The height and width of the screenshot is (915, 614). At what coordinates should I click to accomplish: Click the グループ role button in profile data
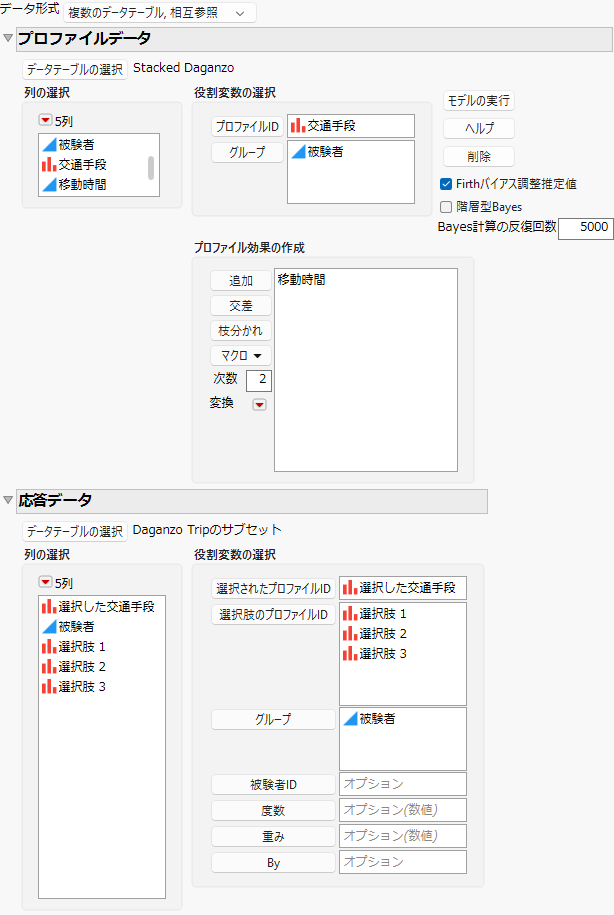coord(247,152)
